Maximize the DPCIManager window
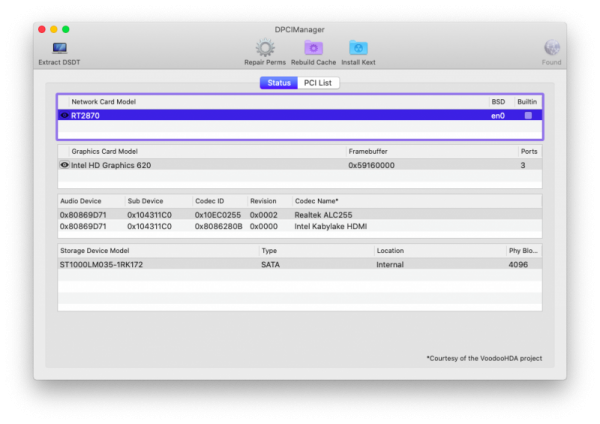The width and height of the screenshot is (600, 424). point(66,29)
